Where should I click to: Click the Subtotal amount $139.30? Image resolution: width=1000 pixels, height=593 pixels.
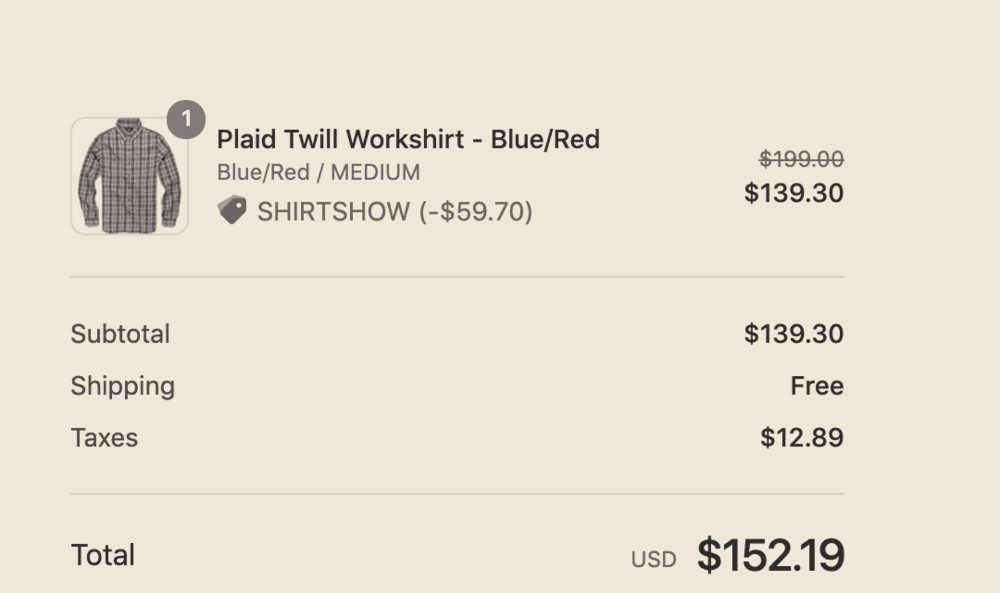794,334
